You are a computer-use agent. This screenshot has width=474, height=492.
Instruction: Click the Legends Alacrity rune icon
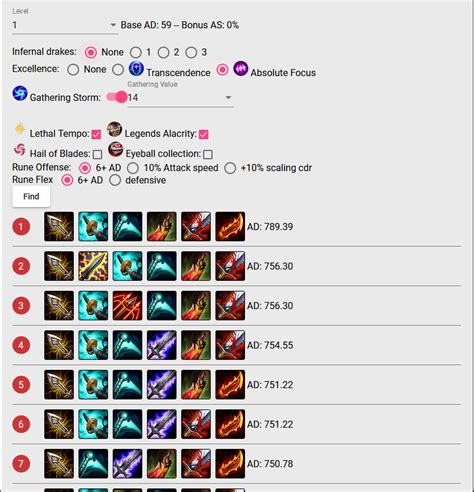(115, 129)
